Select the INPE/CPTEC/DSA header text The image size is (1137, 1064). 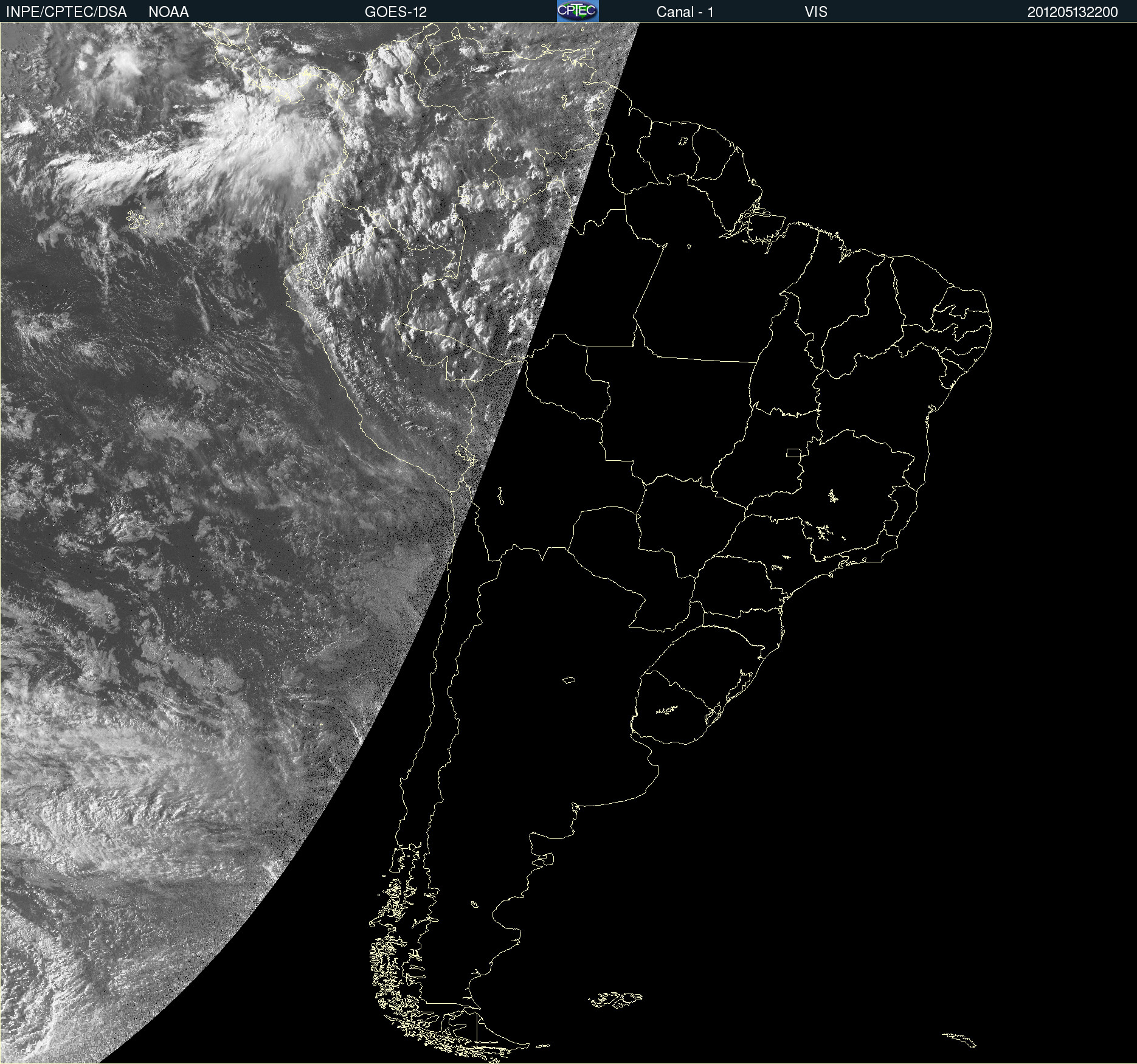(x=66, y=12)
